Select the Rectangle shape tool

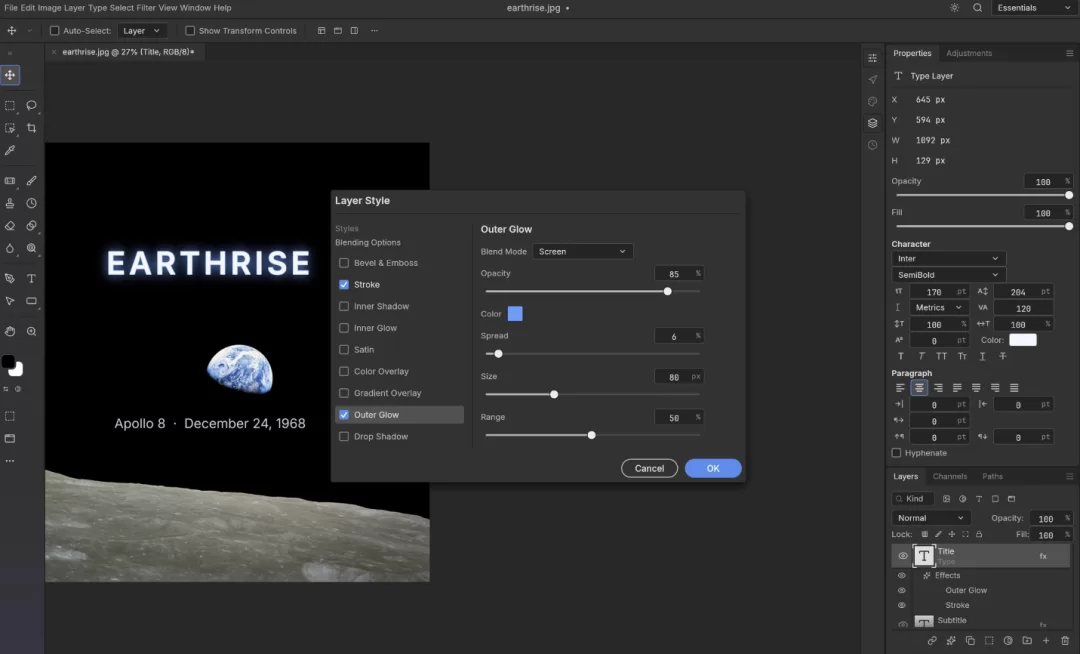32,301
